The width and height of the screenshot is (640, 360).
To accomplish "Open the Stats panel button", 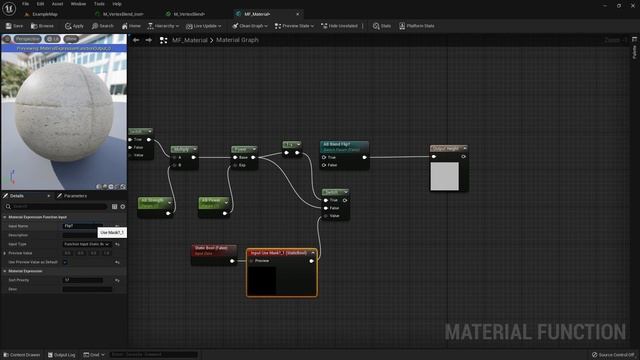I will tap(382, 26).
